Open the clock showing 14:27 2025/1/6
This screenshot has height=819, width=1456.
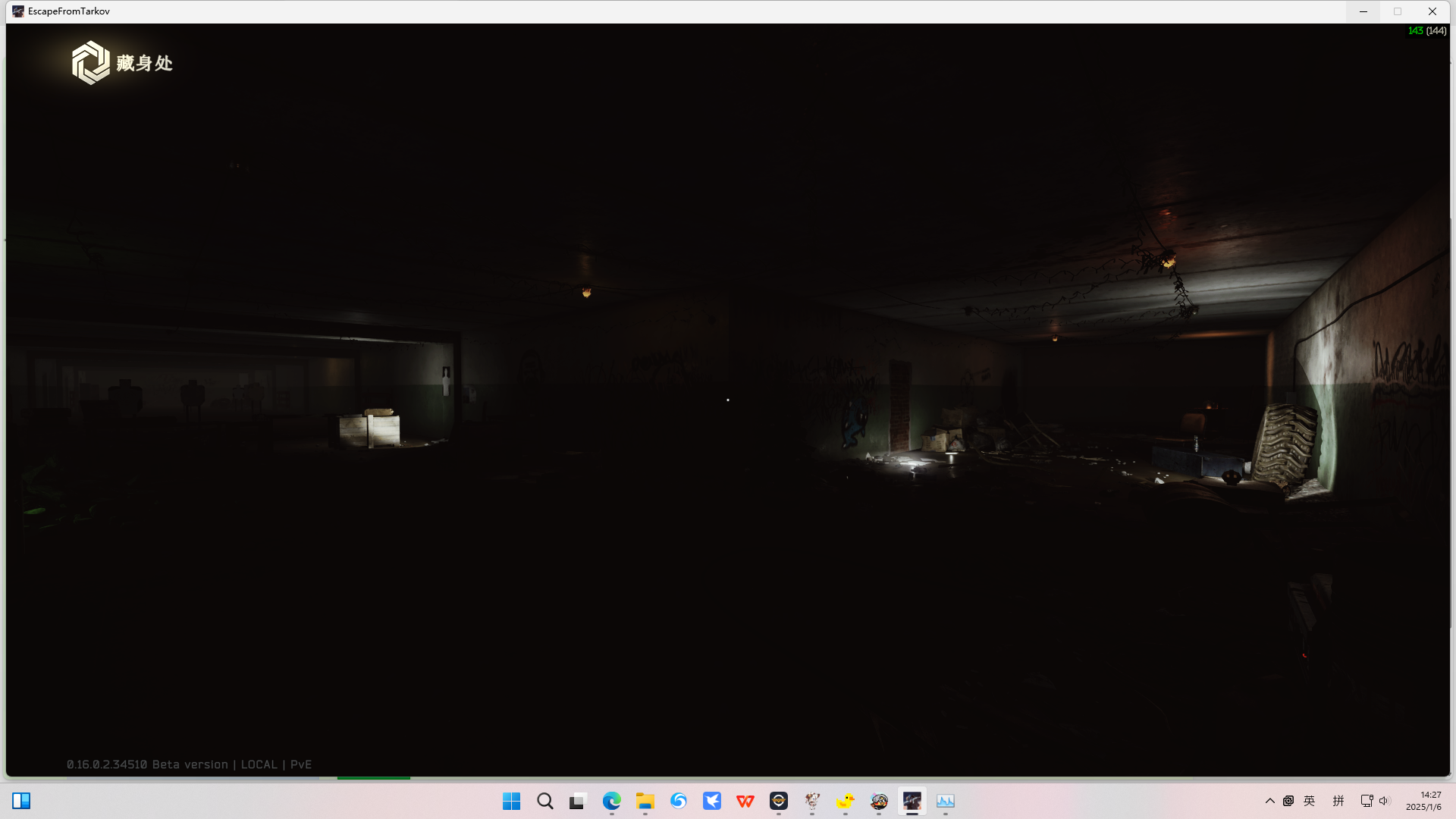pyautogui.click(x=1423, y=801)
